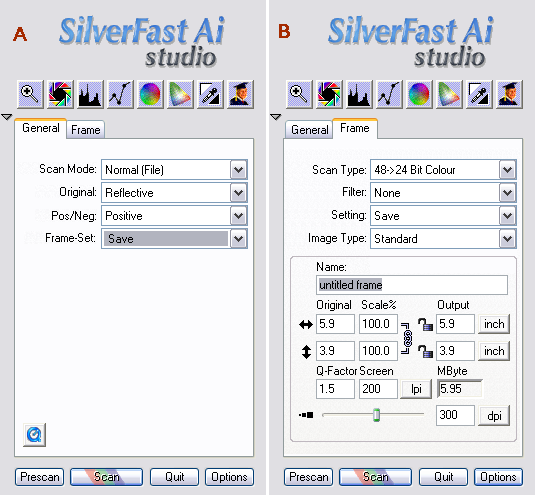Click the height inch unit button
Image resolution: width=535 pixels, height=495 pixels.
[494, 351]
